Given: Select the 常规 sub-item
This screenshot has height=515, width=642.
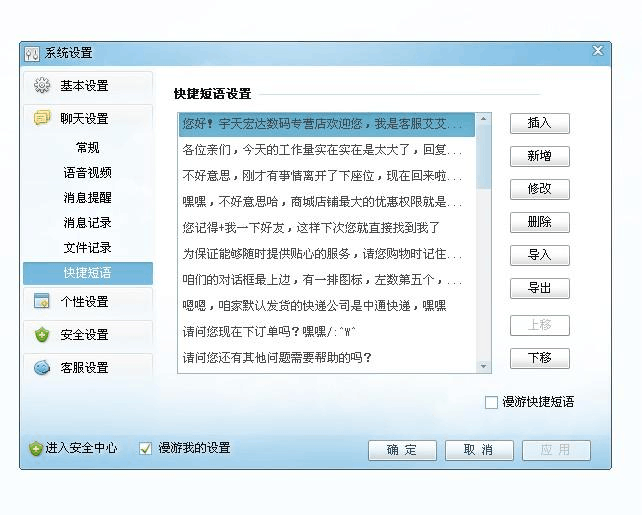Looking at the screenshot, I should [x=88, y=147].
